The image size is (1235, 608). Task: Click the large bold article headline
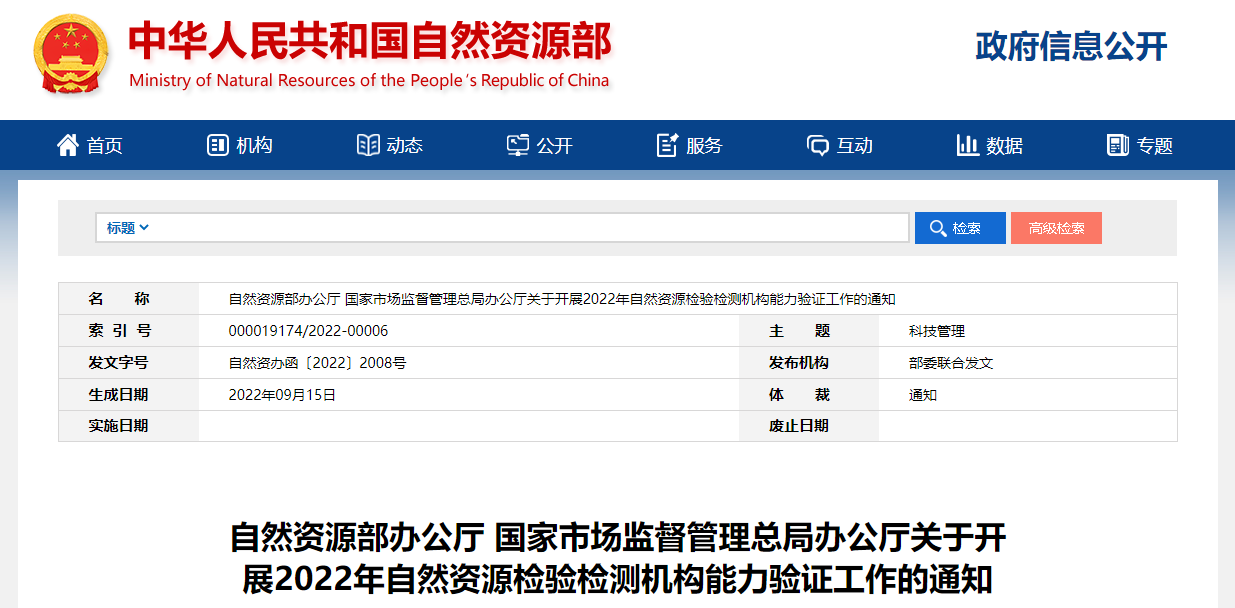617,558
